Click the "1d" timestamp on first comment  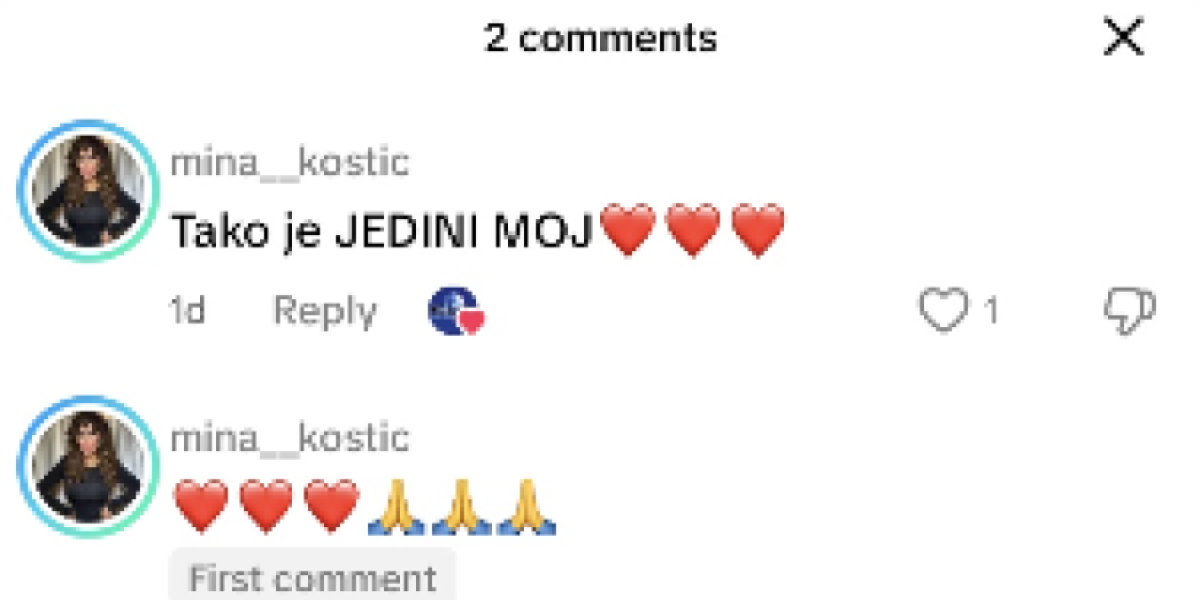pos(187,311)
